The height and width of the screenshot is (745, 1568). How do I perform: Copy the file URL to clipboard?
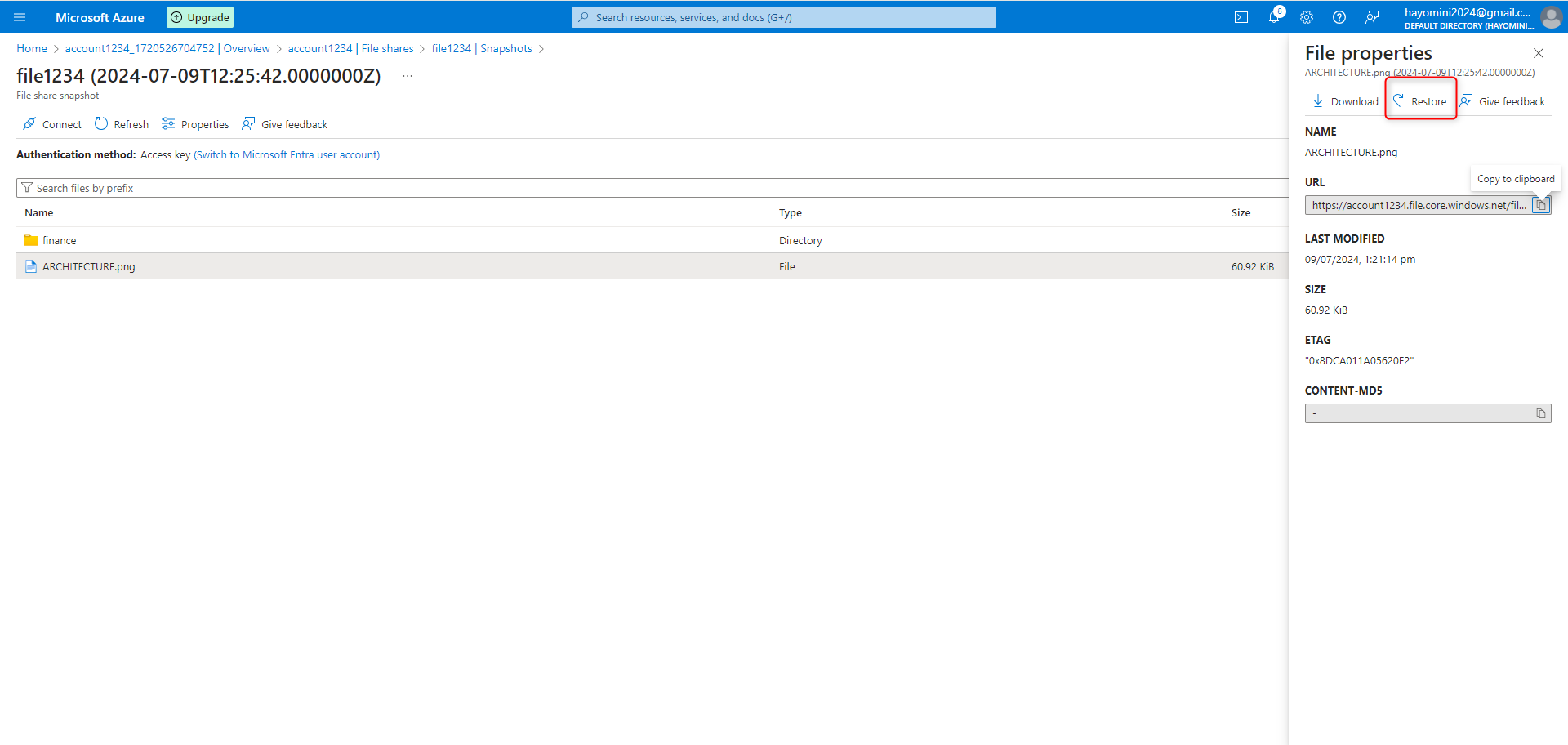point(1541,206)
